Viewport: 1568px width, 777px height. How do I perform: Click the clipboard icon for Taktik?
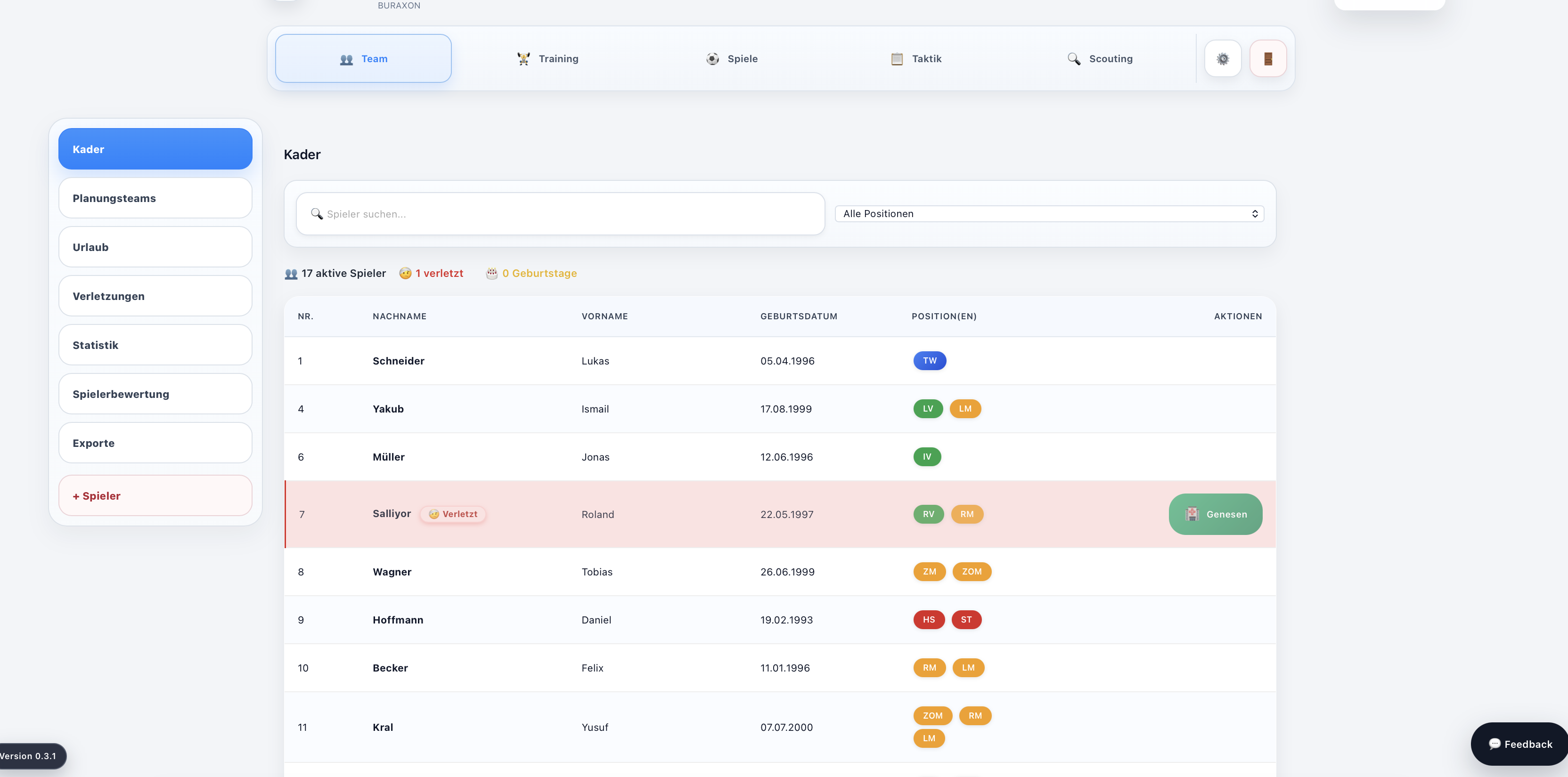pos(897,58)
